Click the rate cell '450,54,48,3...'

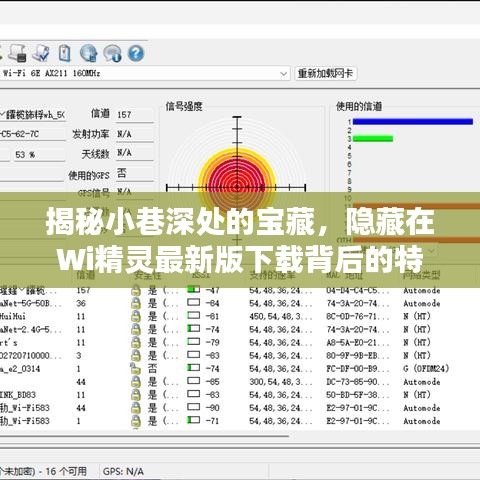281,316
